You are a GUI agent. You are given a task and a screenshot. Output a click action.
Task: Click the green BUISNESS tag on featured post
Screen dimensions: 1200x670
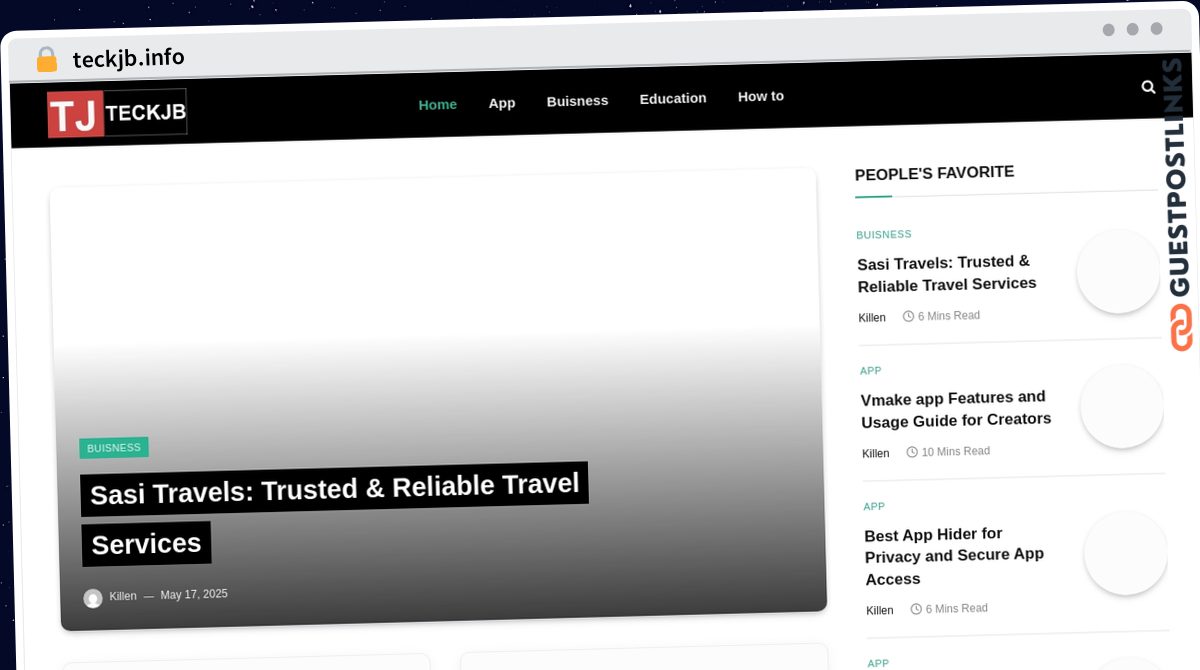[114, 448]
